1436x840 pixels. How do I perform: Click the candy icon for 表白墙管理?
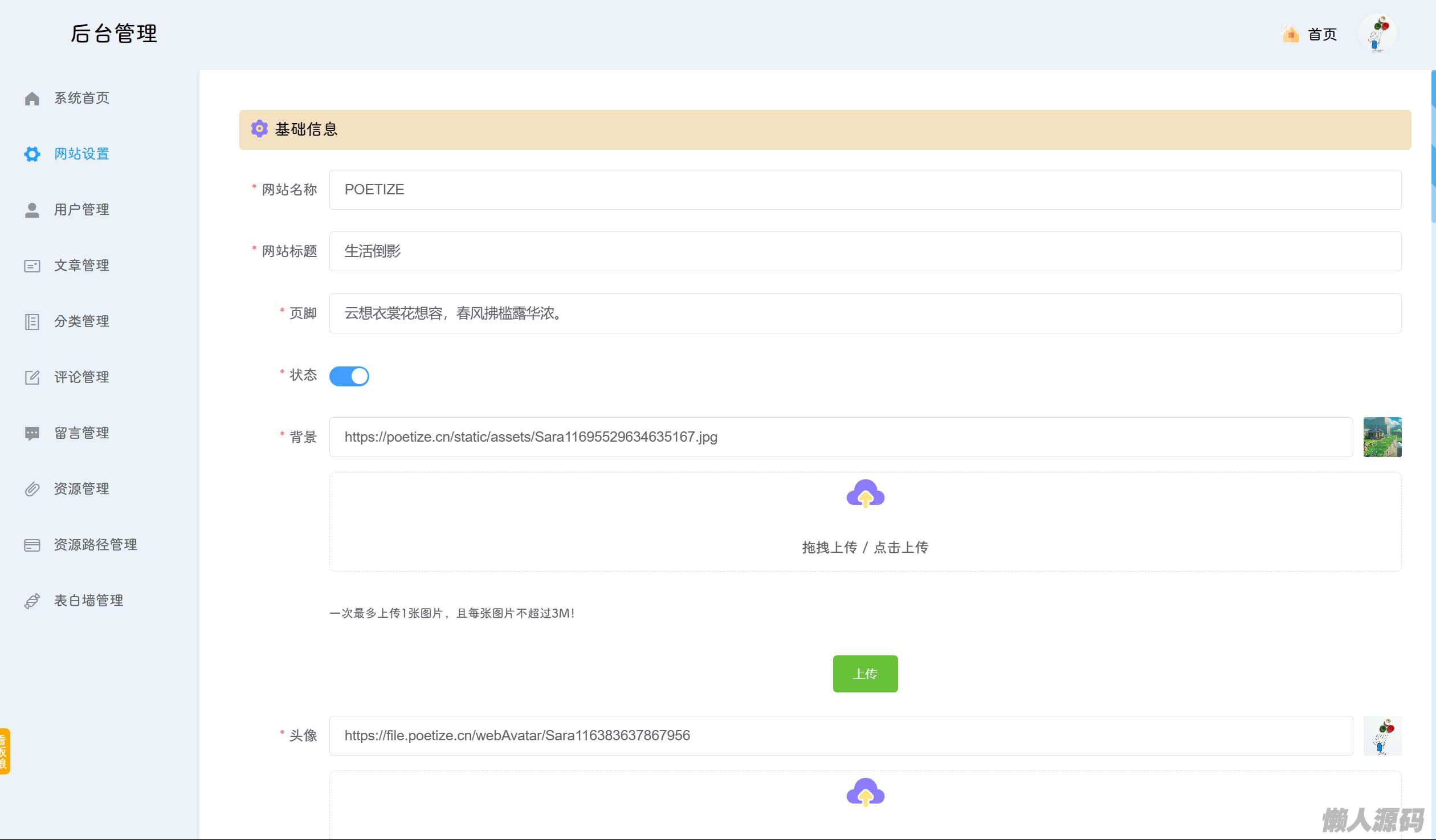click(32, 601)
